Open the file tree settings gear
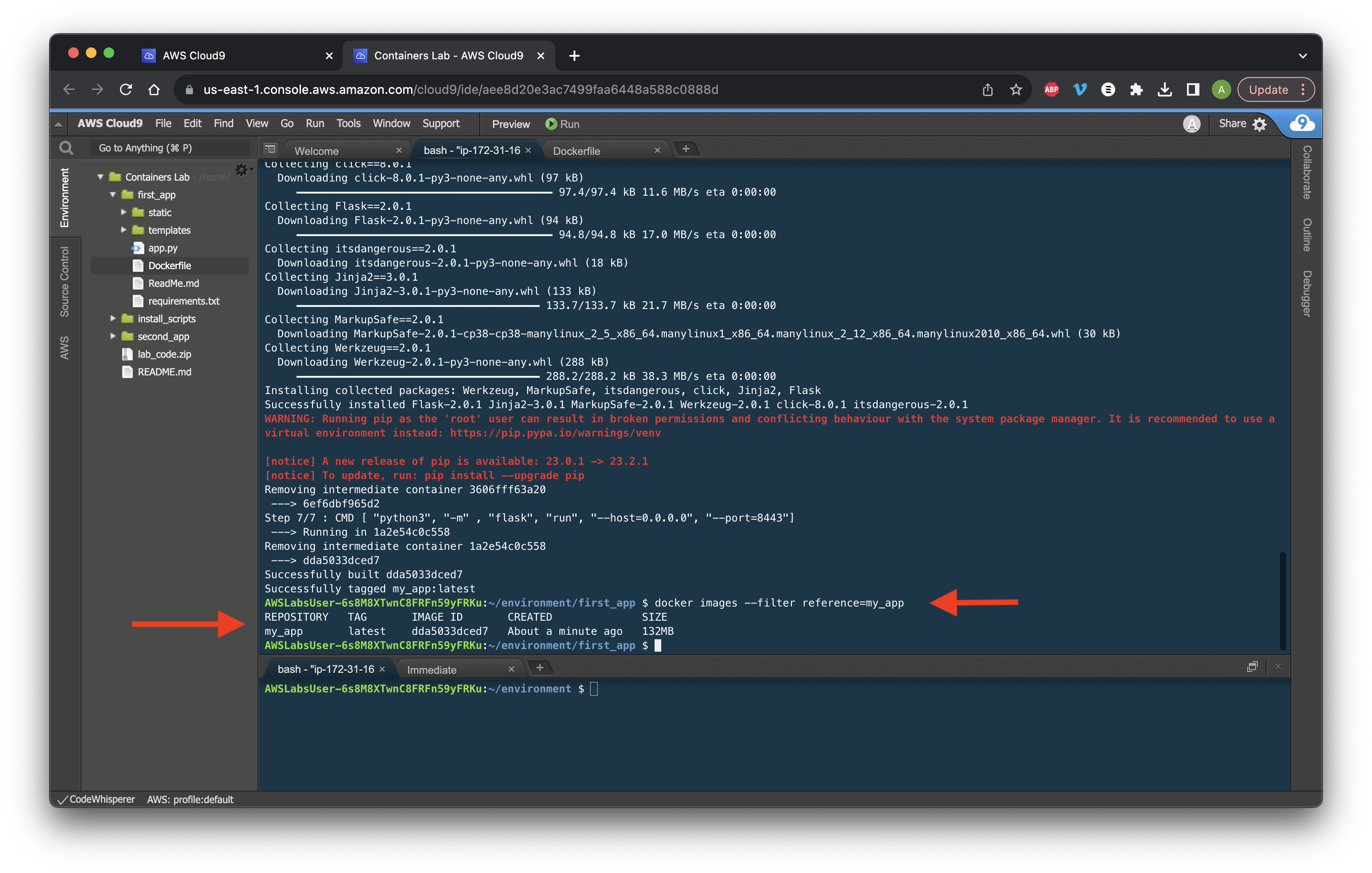Screen dimensions: 1372x873 [243, 170]
